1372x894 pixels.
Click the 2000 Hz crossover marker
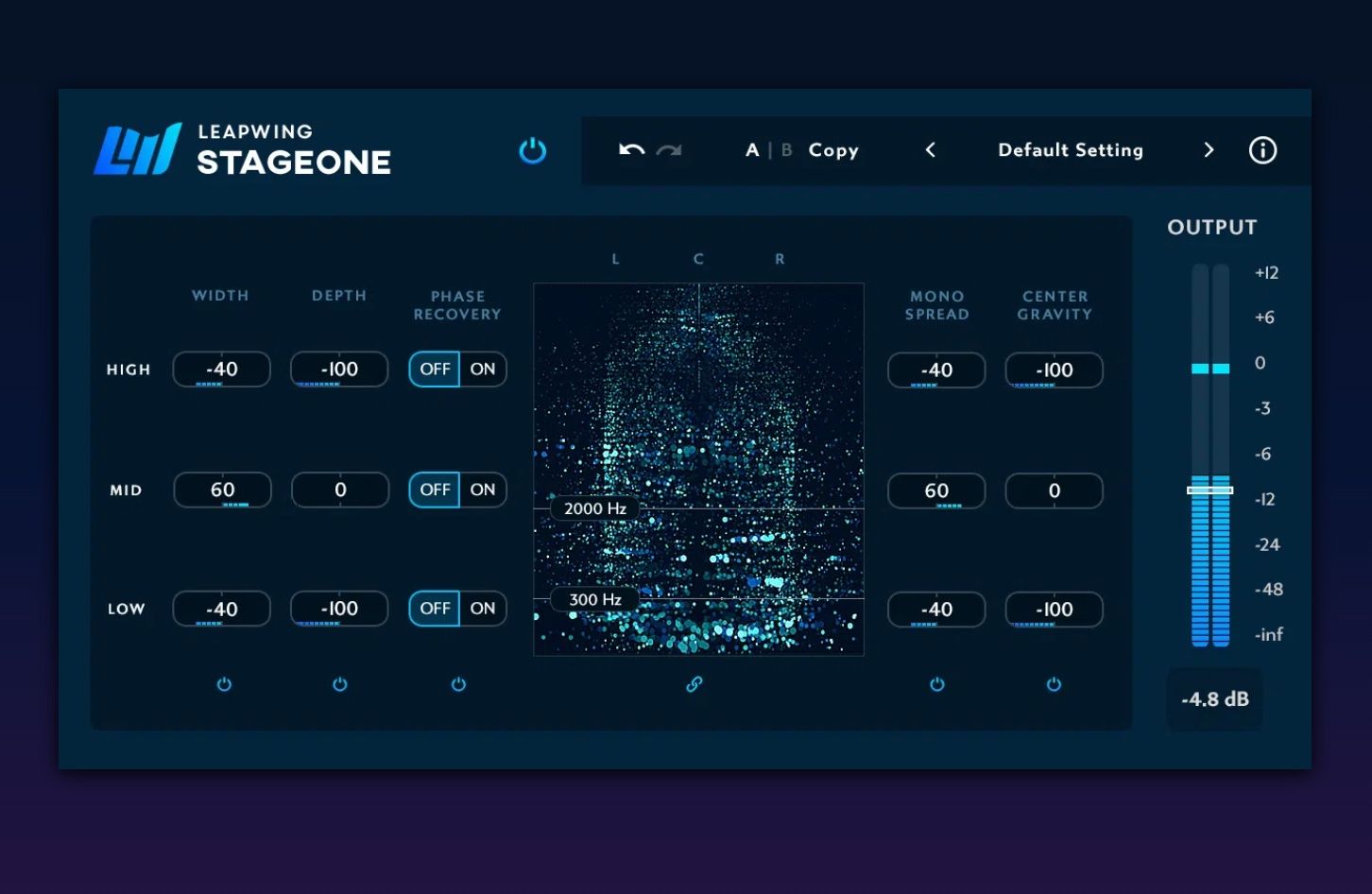coord(595,508)
